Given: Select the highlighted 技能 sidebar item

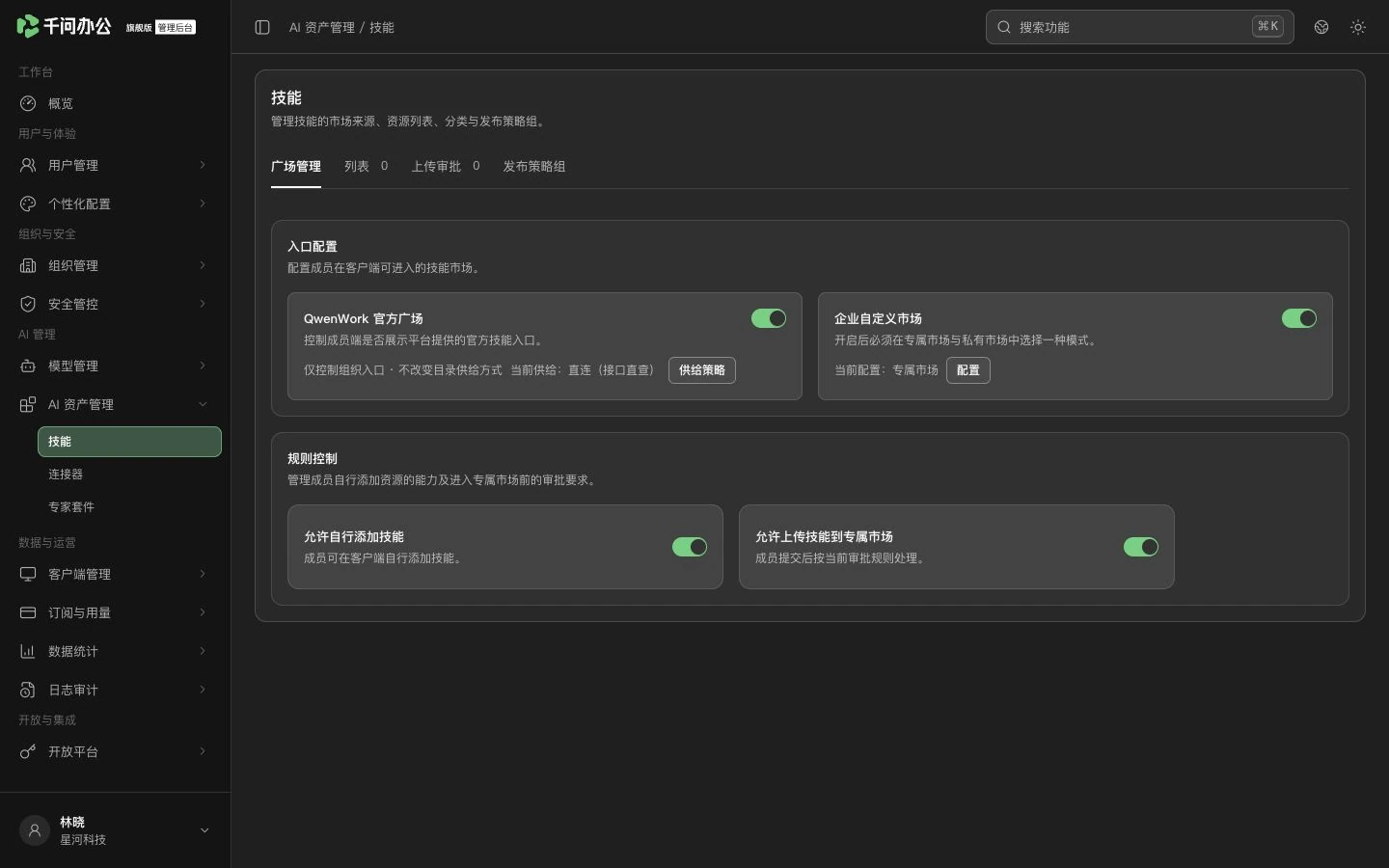Looking at the screenshot, I should tap(129, 442).
